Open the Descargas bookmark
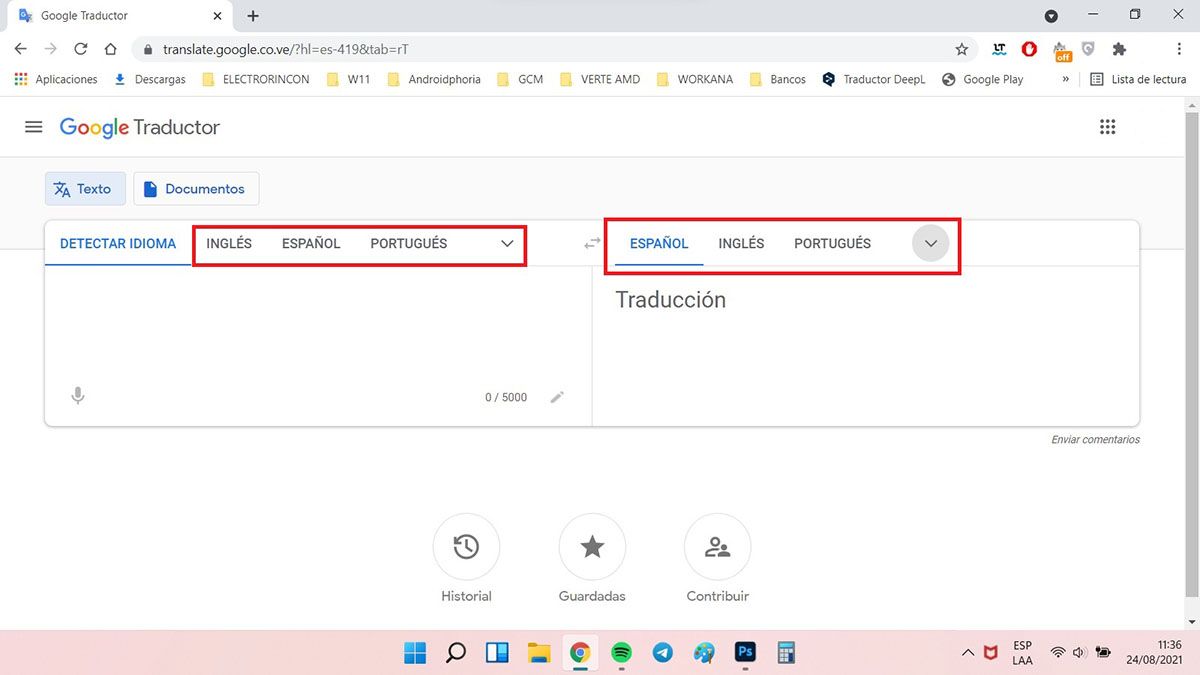The height and width of the screenshot is (675, 1200). click(150, 79)
